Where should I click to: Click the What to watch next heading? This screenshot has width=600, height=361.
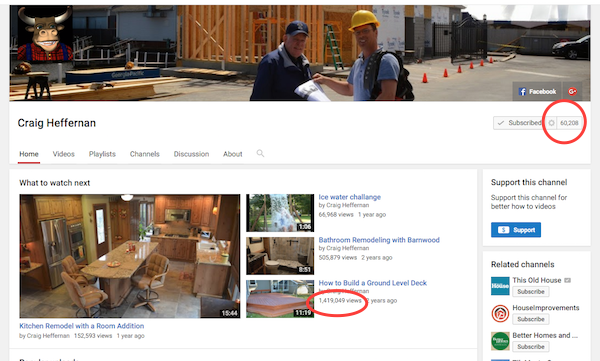click(55, 183)
